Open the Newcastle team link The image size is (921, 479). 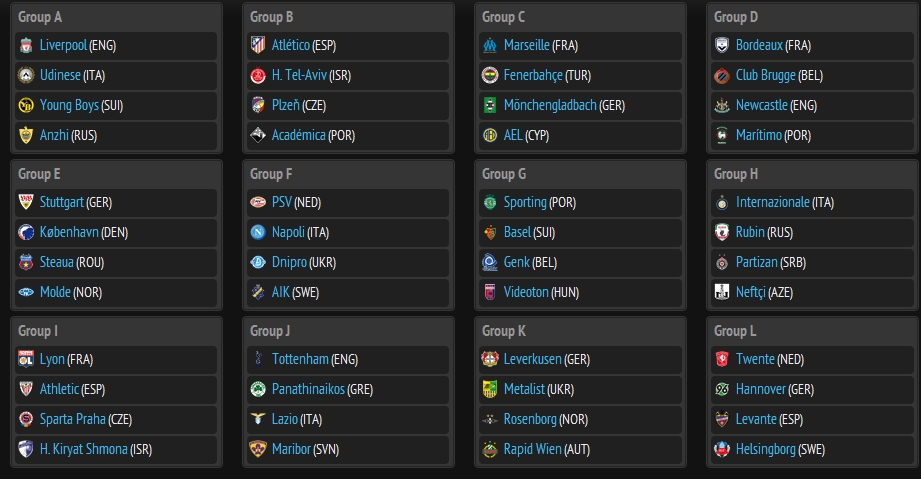(x=762, y=105)
